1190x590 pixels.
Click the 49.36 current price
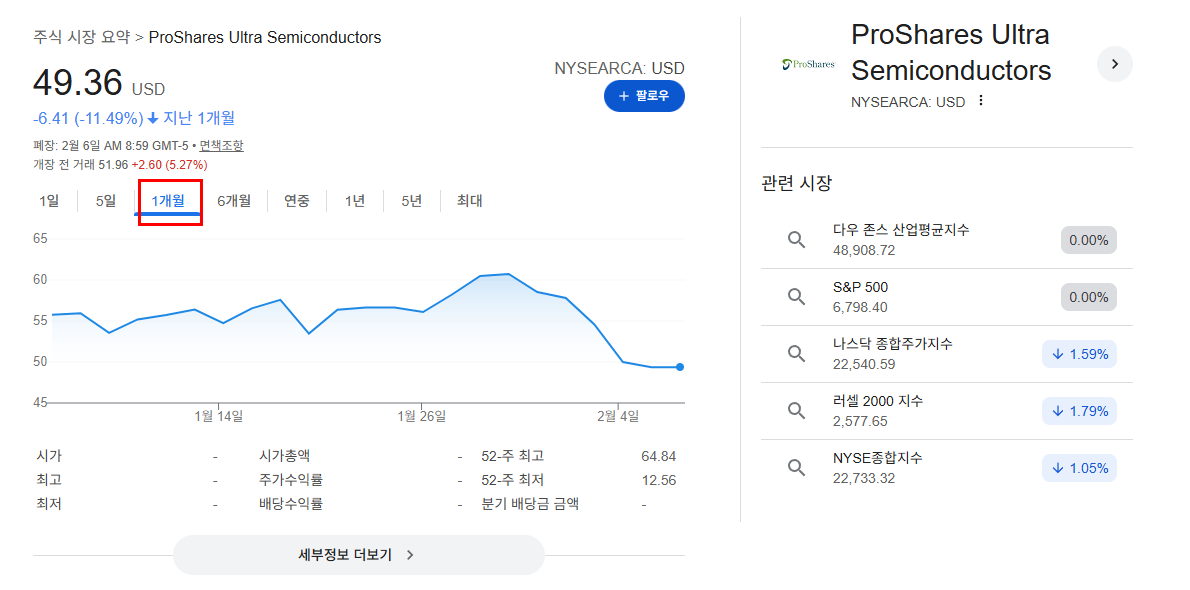click(x=77, y=83)
